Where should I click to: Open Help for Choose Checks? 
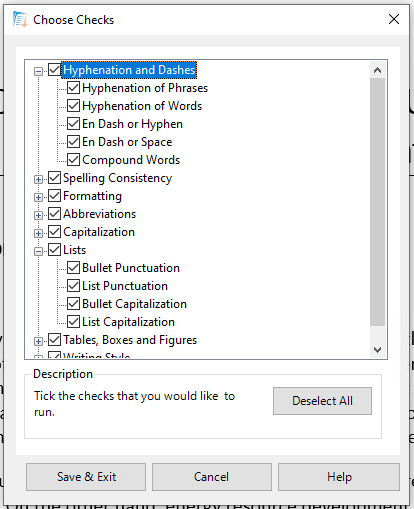[x=339, y=477]
